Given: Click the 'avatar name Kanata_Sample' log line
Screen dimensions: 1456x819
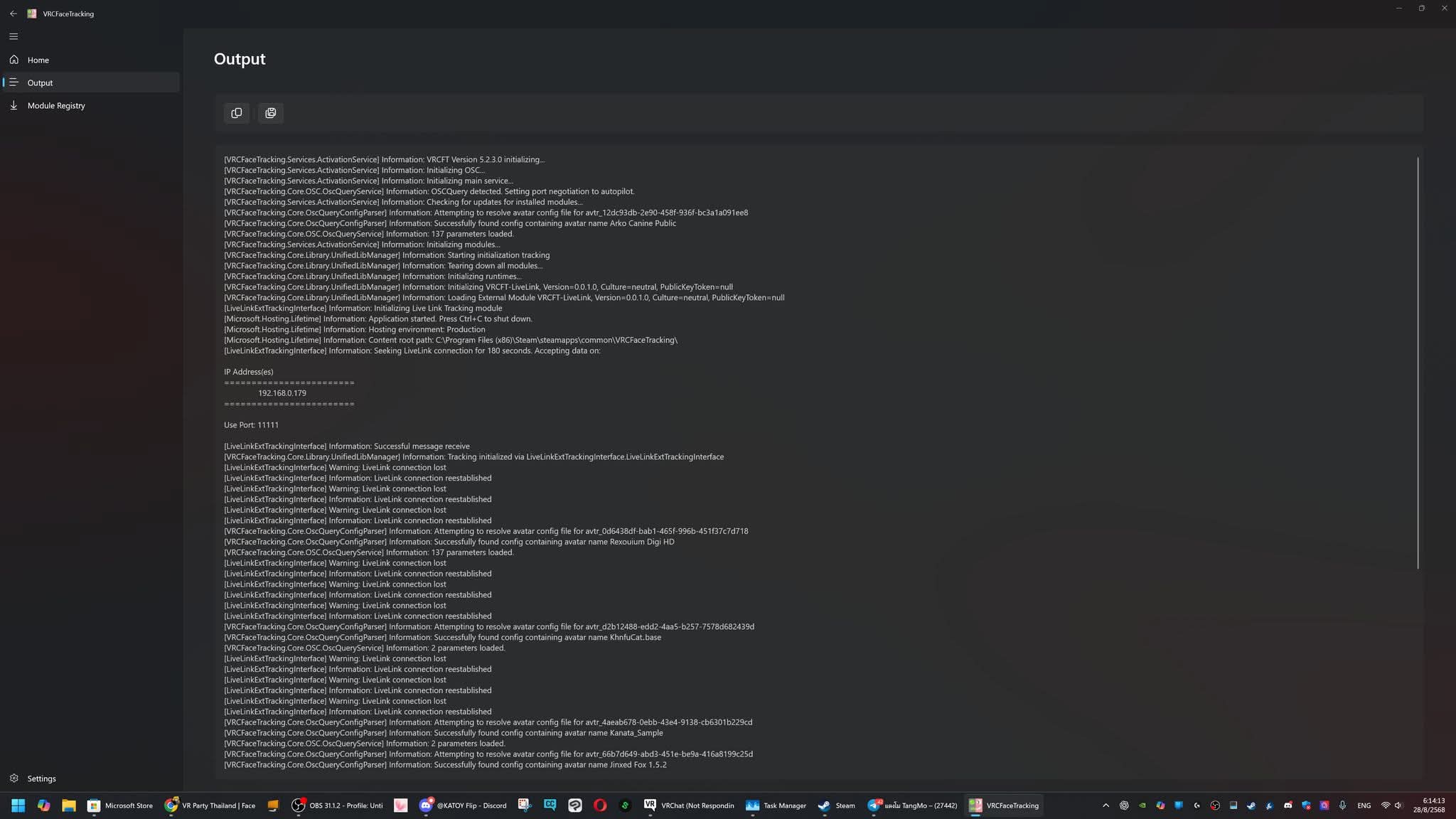Looking at the screenshot, I should (444, 733).
